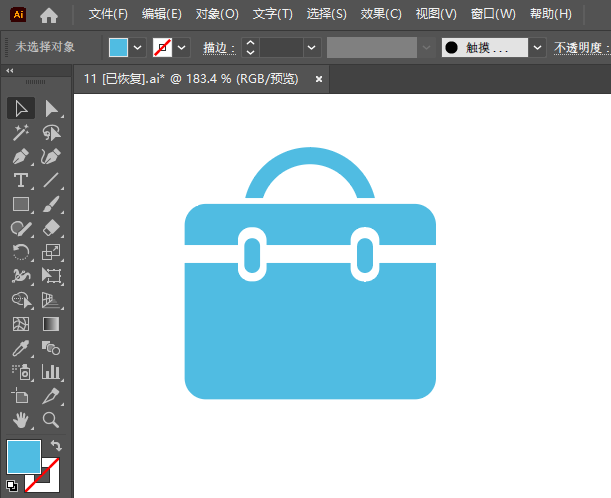The image size is (611, 498).
Task: Click the stroke weight value field
Action: click(281, 48)
